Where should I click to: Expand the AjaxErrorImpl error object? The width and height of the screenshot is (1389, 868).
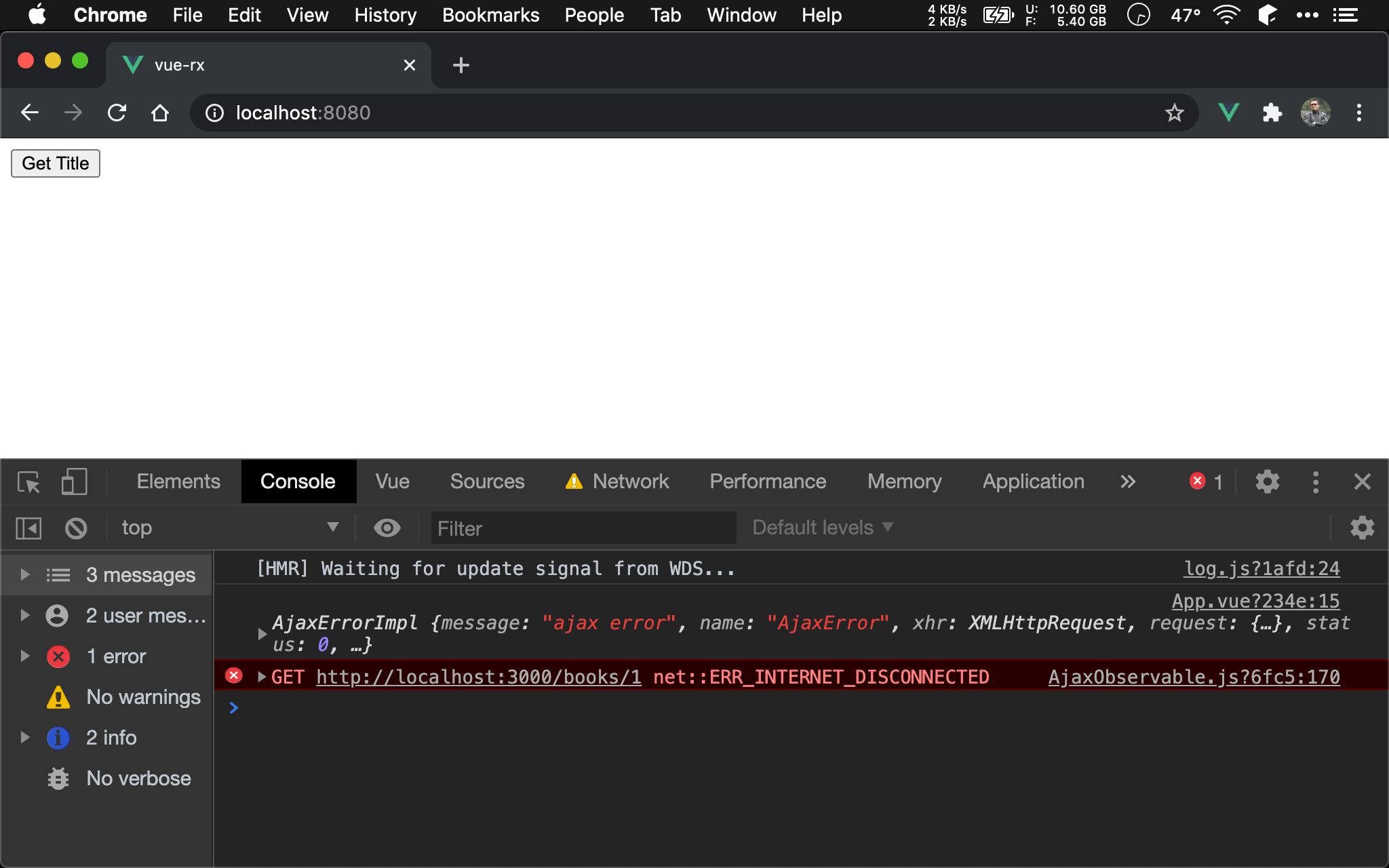[260, 624]
